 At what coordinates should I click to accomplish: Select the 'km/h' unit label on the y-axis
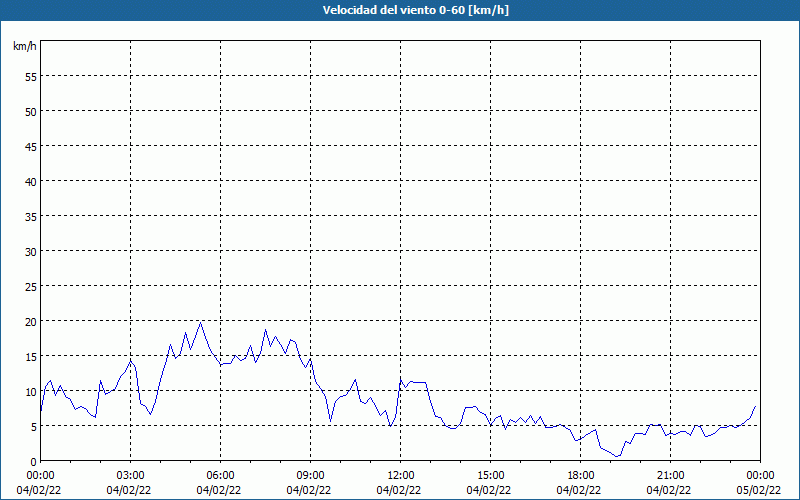click(x=25, y=46)
